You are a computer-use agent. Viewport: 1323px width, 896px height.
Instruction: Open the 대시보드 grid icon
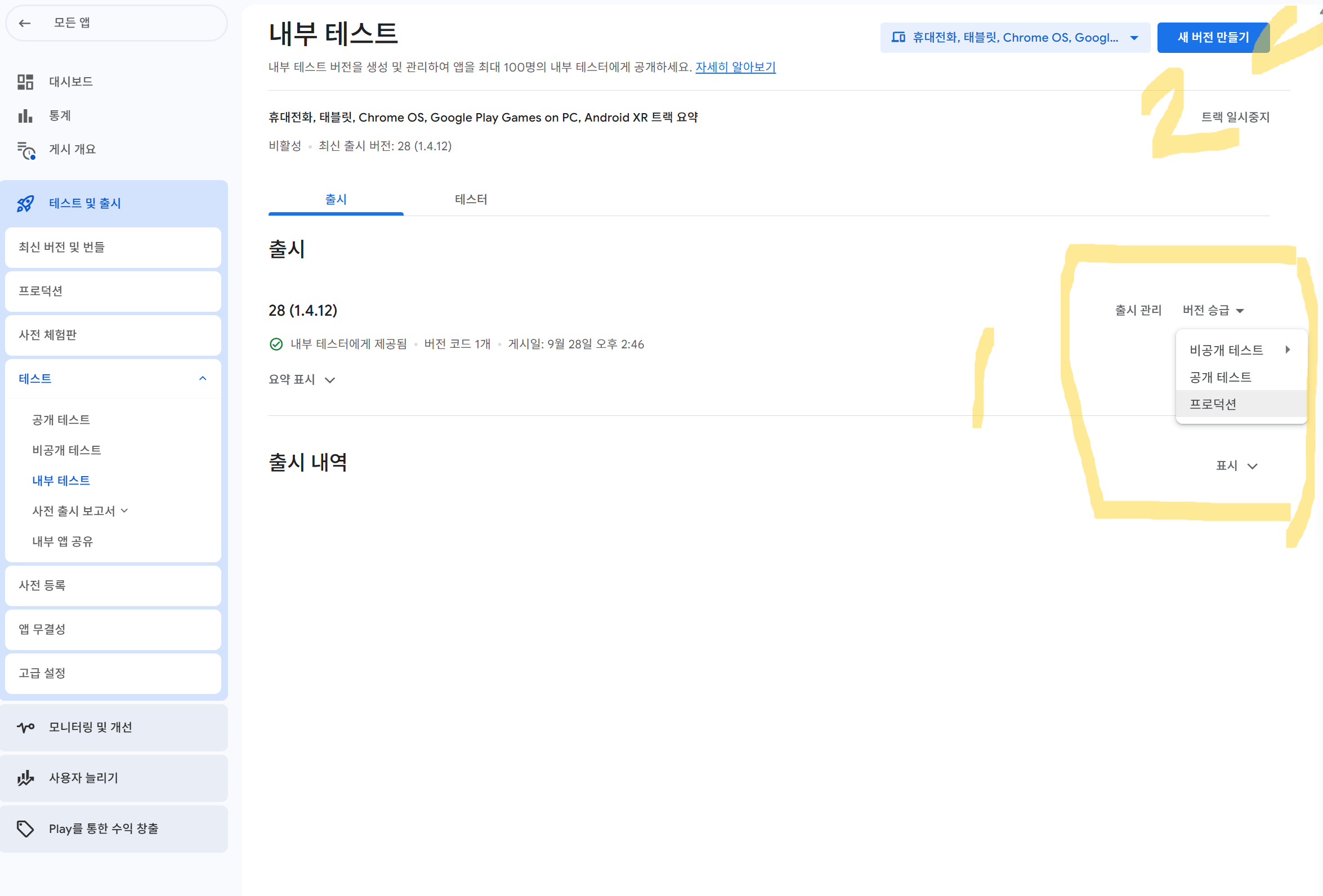click(x=25, y=82)
